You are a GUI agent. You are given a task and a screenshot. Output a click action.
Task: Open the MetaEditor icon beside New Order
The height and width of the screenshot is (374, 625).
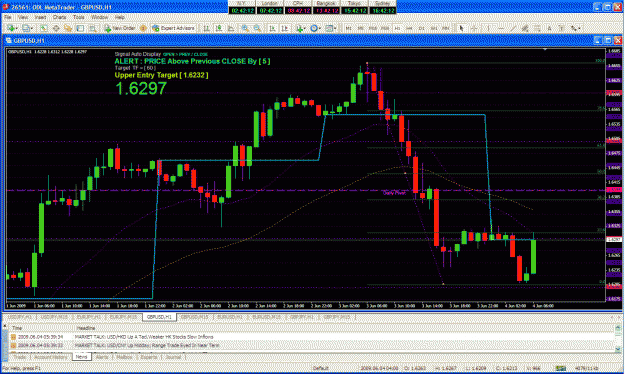point(143,28)
